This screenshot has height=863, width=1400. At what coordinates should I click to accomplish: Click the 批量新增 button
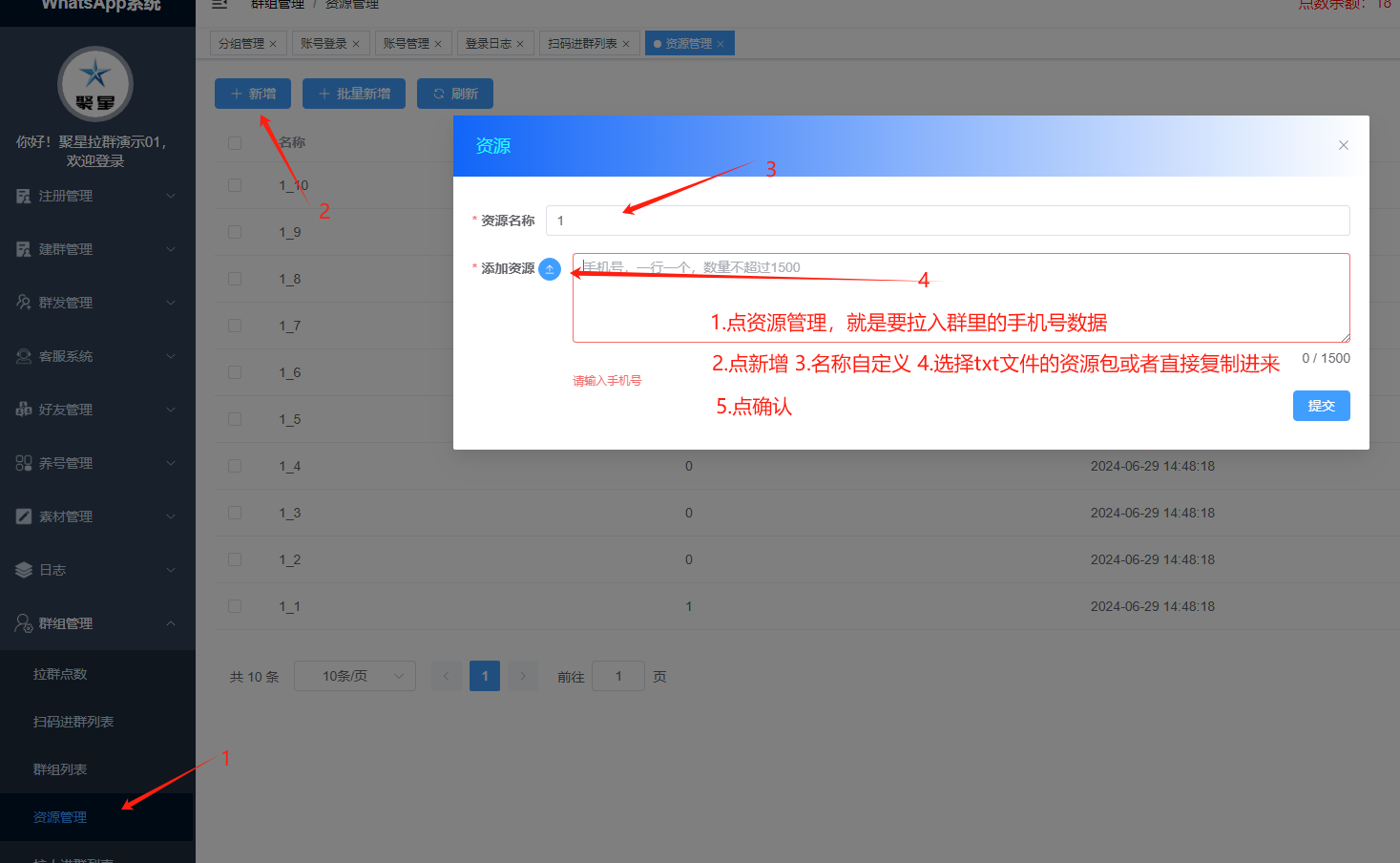353,93
